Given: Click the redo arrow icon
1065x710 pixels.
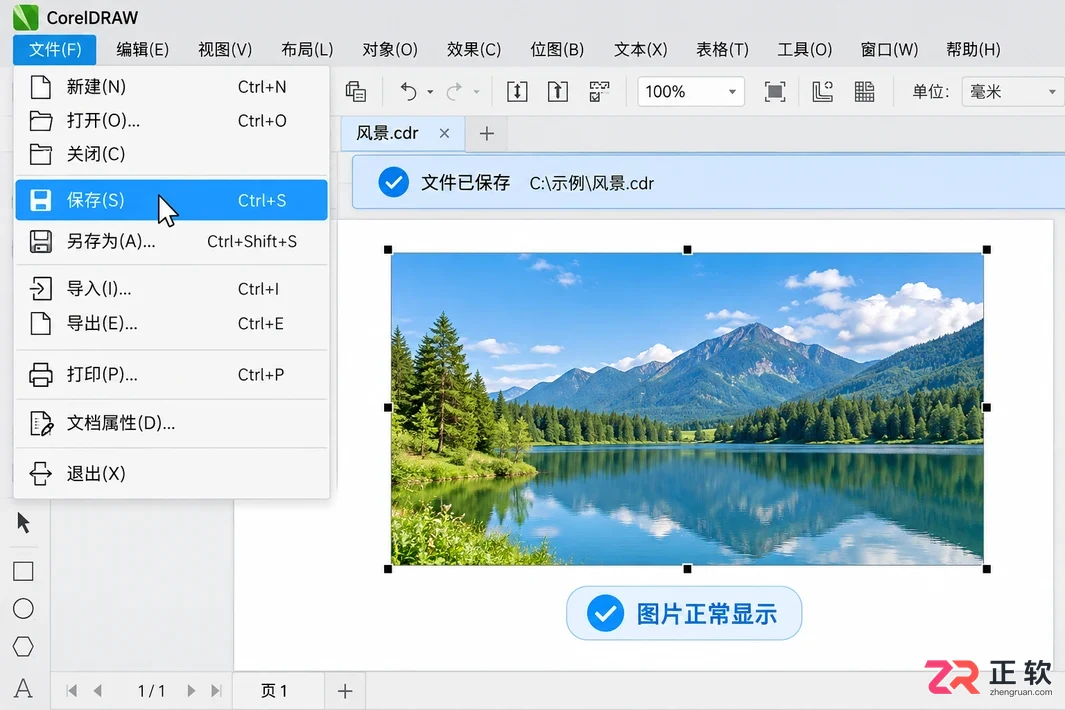Looking at the screenshot, I should click(x=454, y=91).
